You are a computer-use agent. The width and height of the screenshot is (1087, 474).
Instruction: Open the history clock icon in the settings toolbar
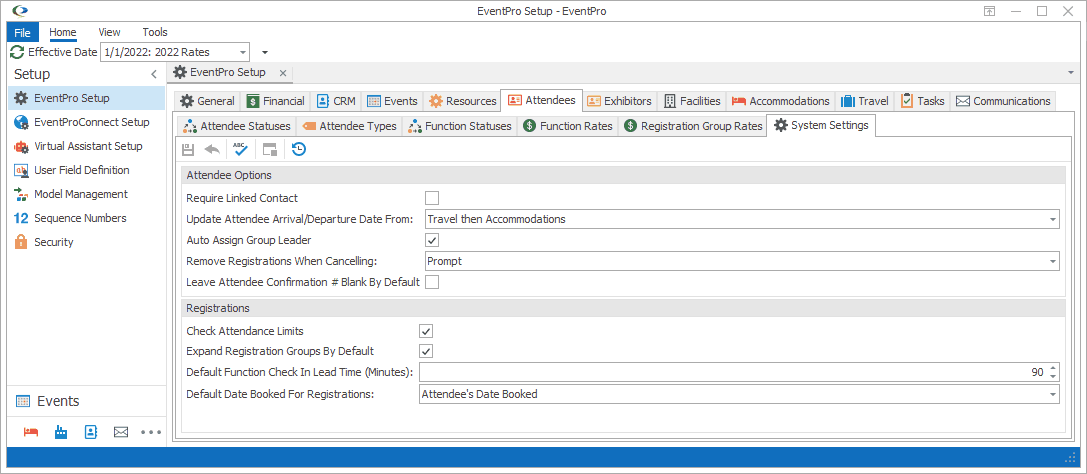(299, 149)
